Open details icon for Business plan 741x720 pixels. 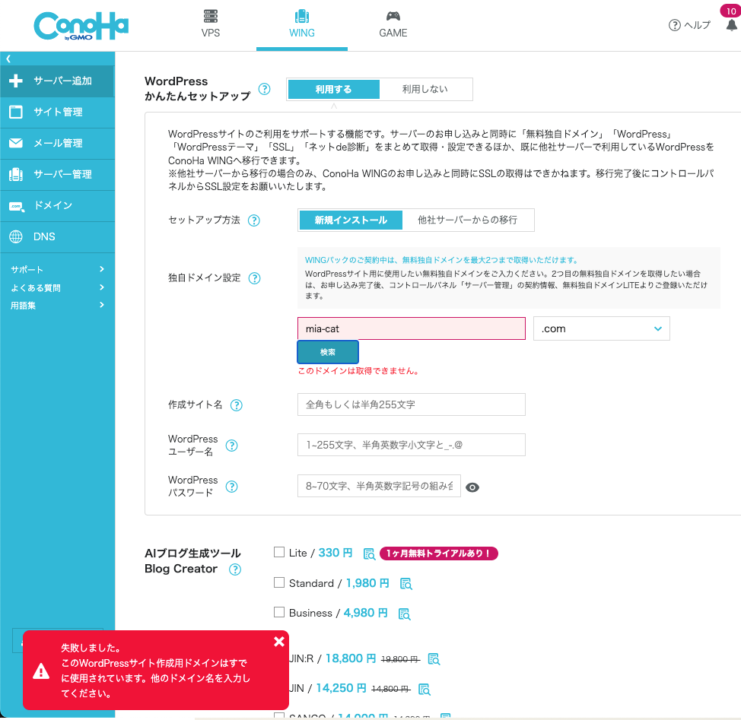click(405, 614)
